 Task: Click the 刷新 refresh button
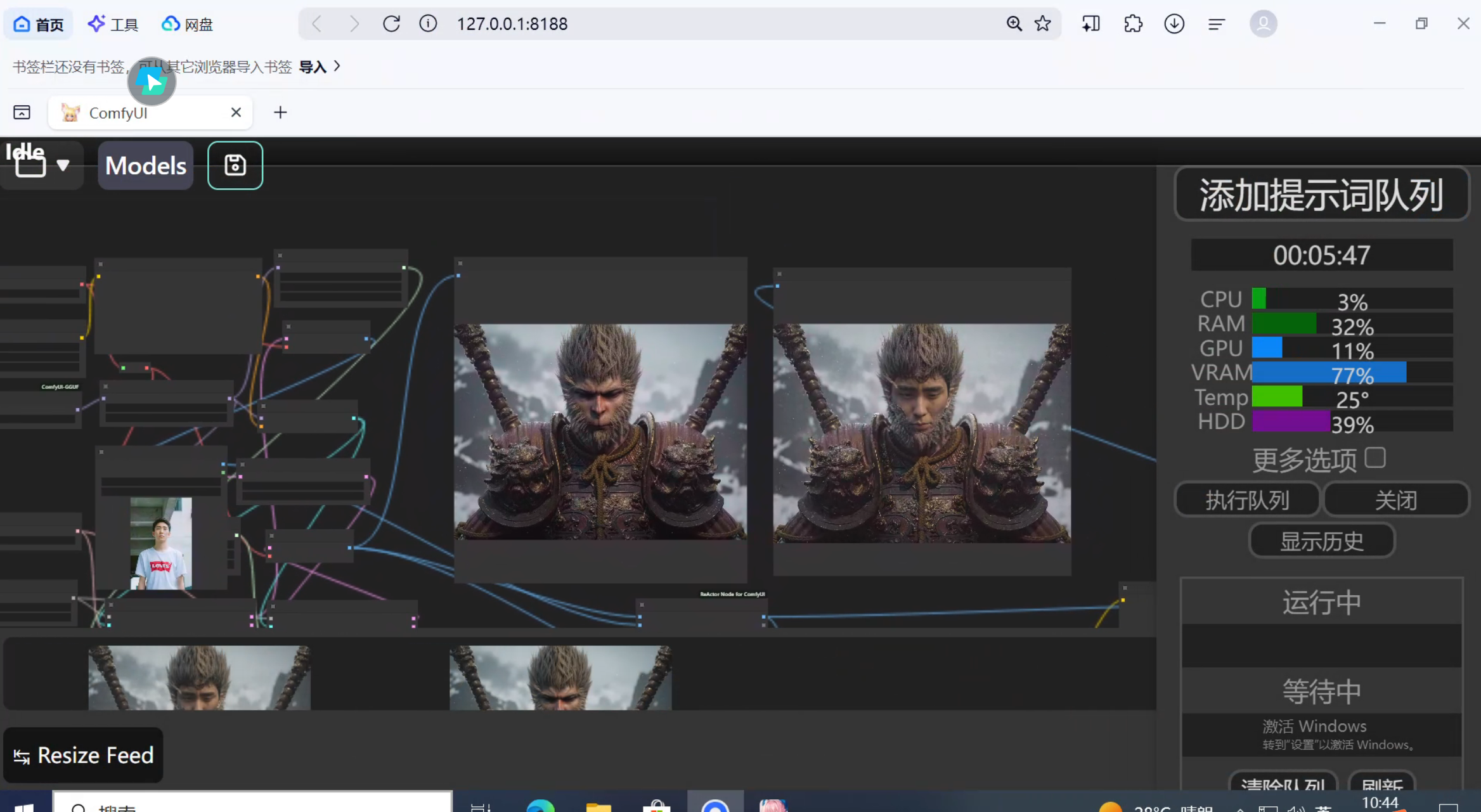pyautogui.click(x=1381, y=782)
